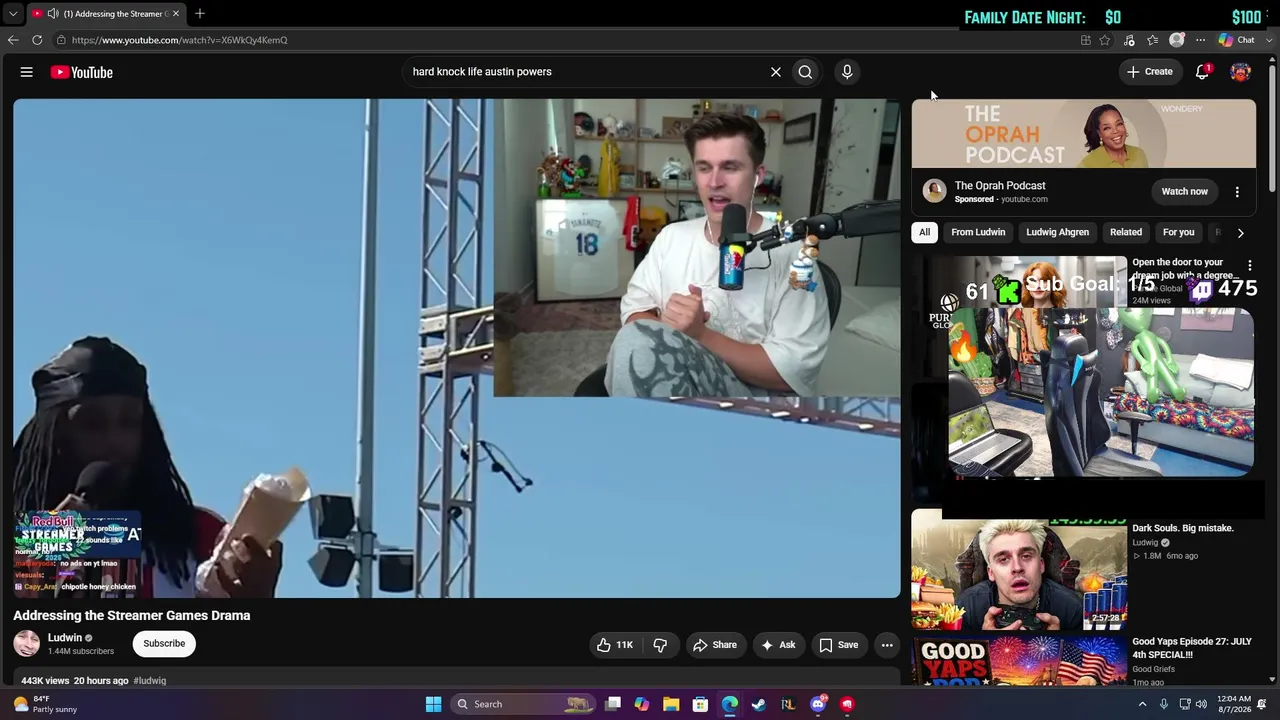
Task: Show hidden system tray icons
Action: point(1142,704)
